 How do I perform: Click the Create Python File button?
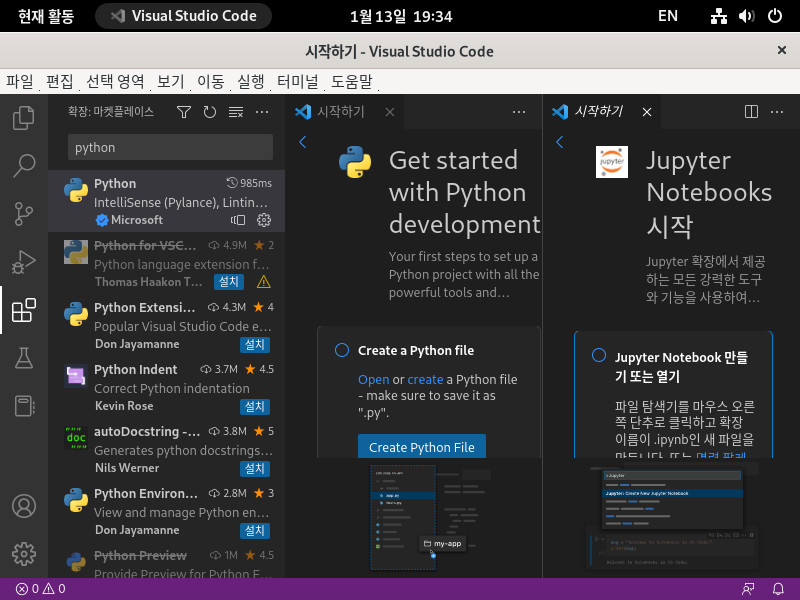pos(422,447)
